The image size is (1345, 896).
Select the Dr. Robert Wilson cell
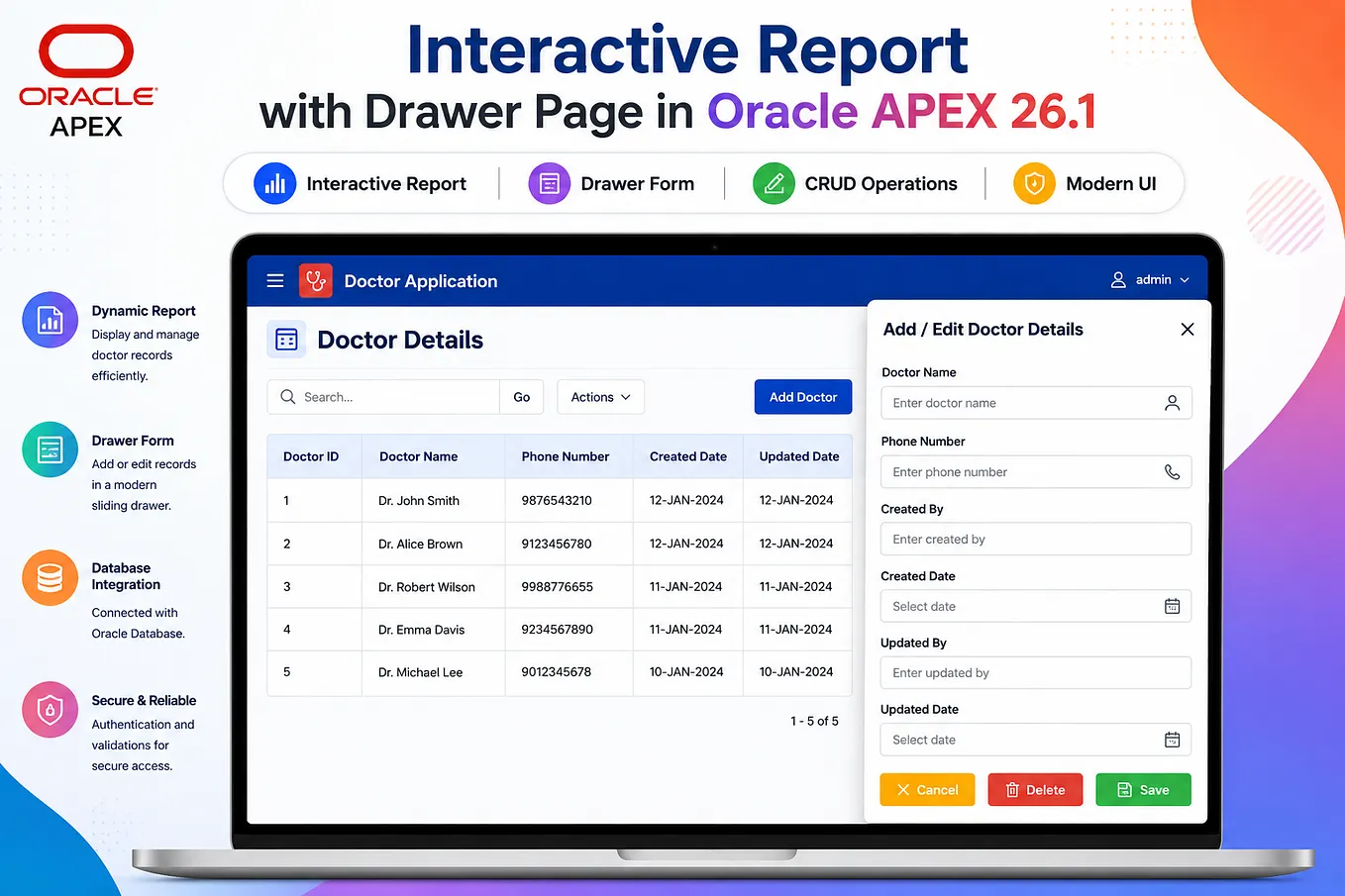pos(434,587)
